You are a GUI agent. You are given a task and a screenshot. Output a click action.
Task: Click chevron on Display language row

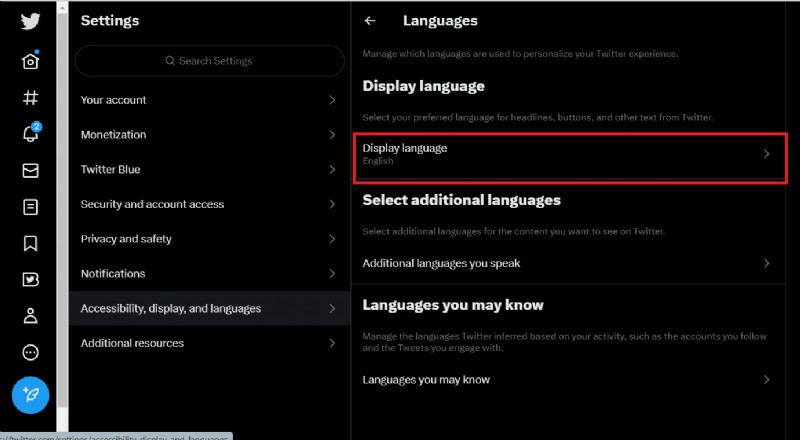coord(766,154)
